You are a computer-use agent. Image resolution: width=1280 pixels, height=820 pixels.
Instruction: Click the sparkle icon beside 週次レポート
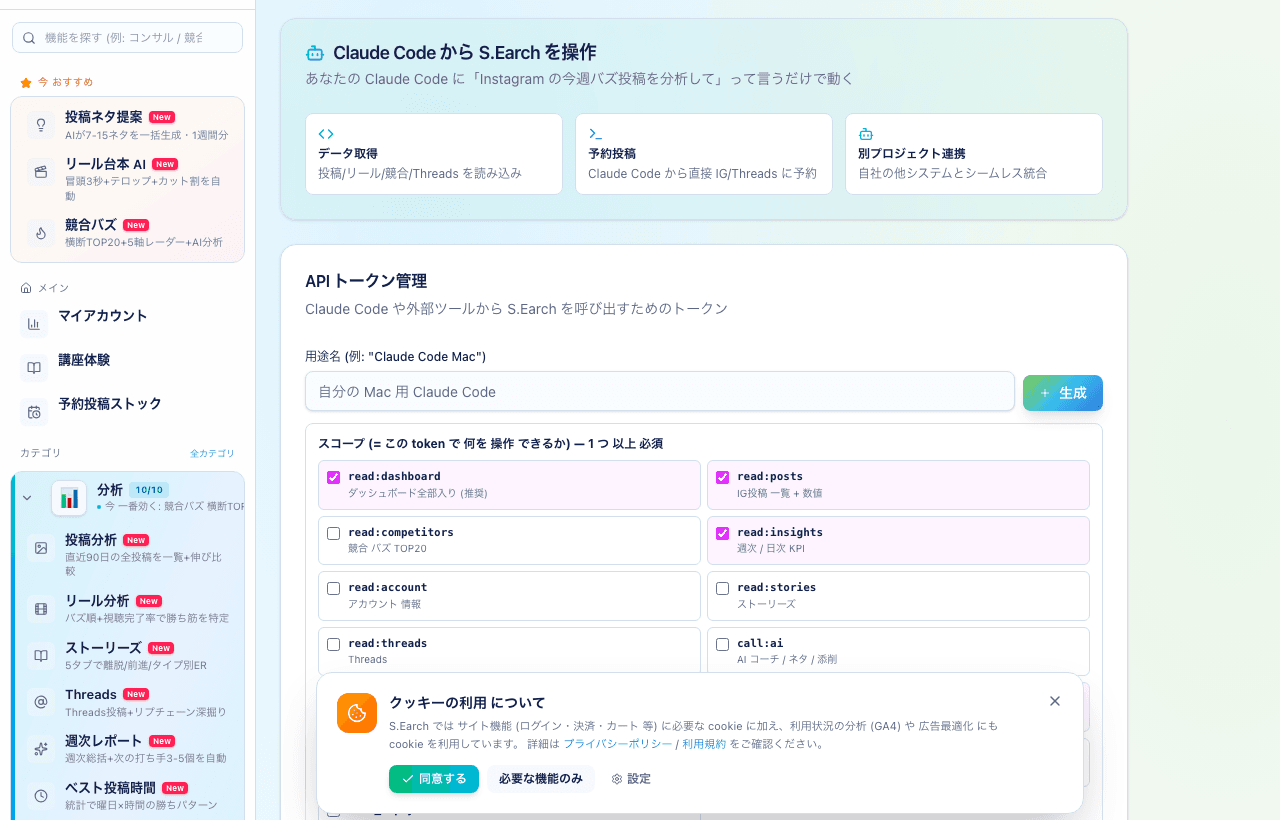point(41,749)
